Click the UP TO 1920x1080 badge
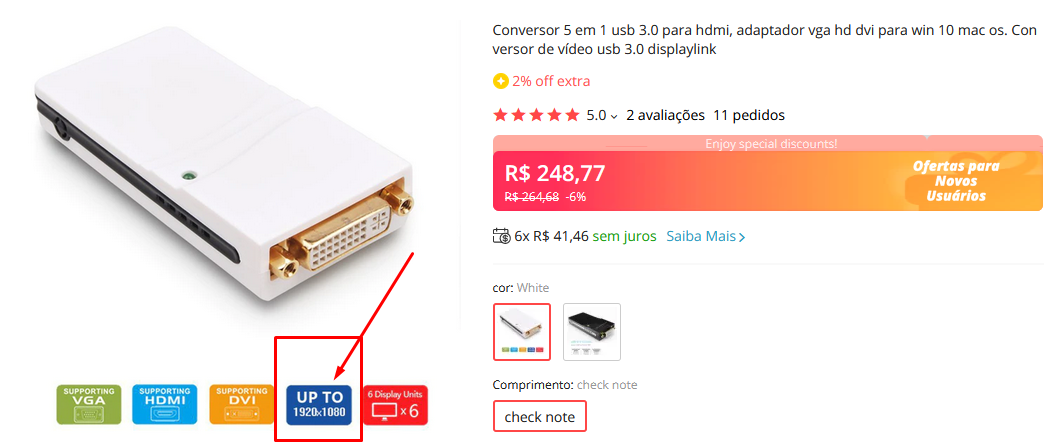The height and width of the screenshot is (448, 1055). point(319,404)
